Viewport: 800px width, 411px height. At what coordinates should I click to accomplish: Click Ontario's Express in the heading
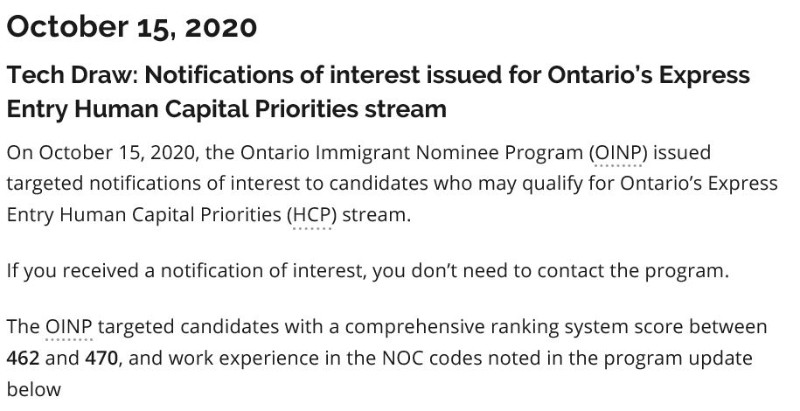(x=648, y=75)
